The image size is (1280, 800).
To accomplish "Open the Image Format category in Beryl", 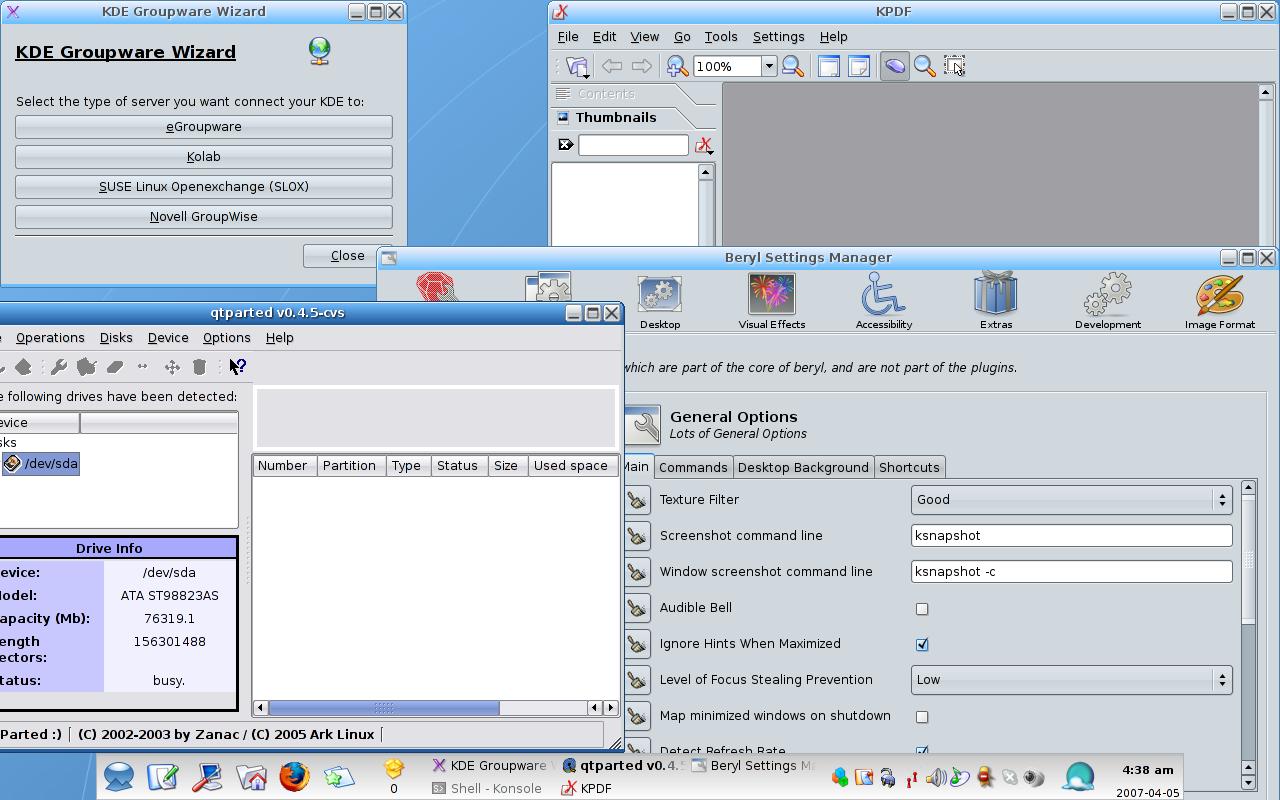I will (1220, 302).
